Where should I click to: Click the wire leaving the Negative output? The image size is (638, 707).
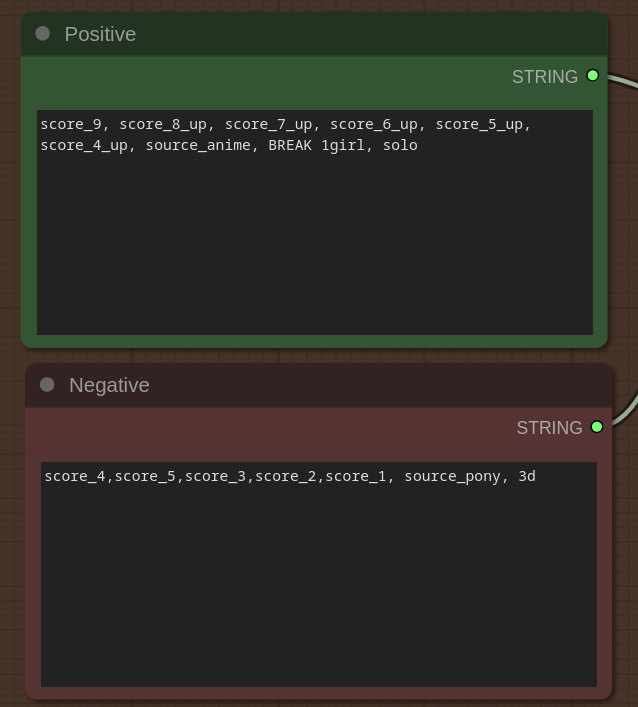pyautogui.click(x=626, y=412)
